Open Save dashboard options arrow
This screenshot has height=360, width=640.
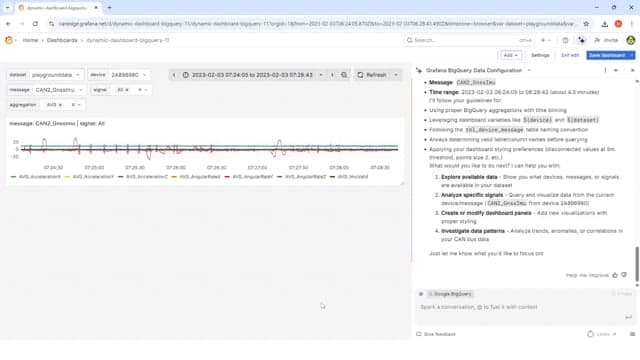[632, 55]
